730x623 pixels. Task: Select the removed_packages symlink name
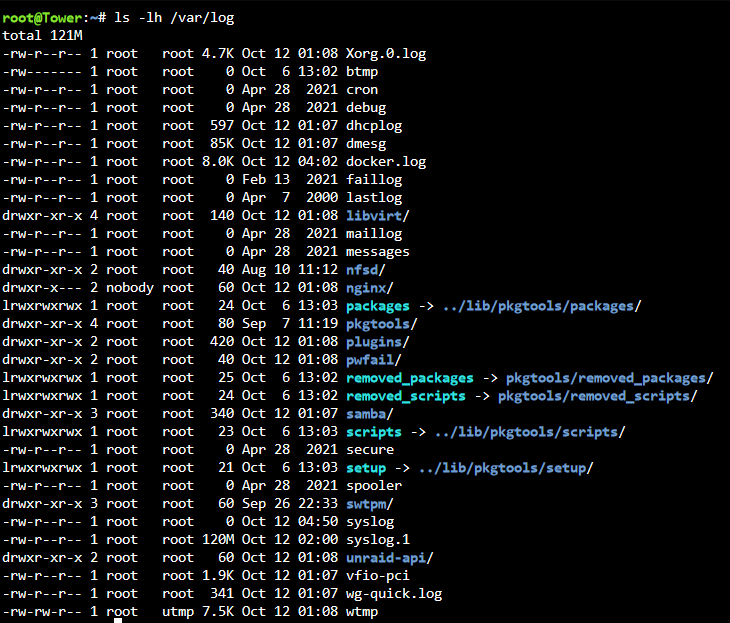pyautogui.click(x=410, y=378)
